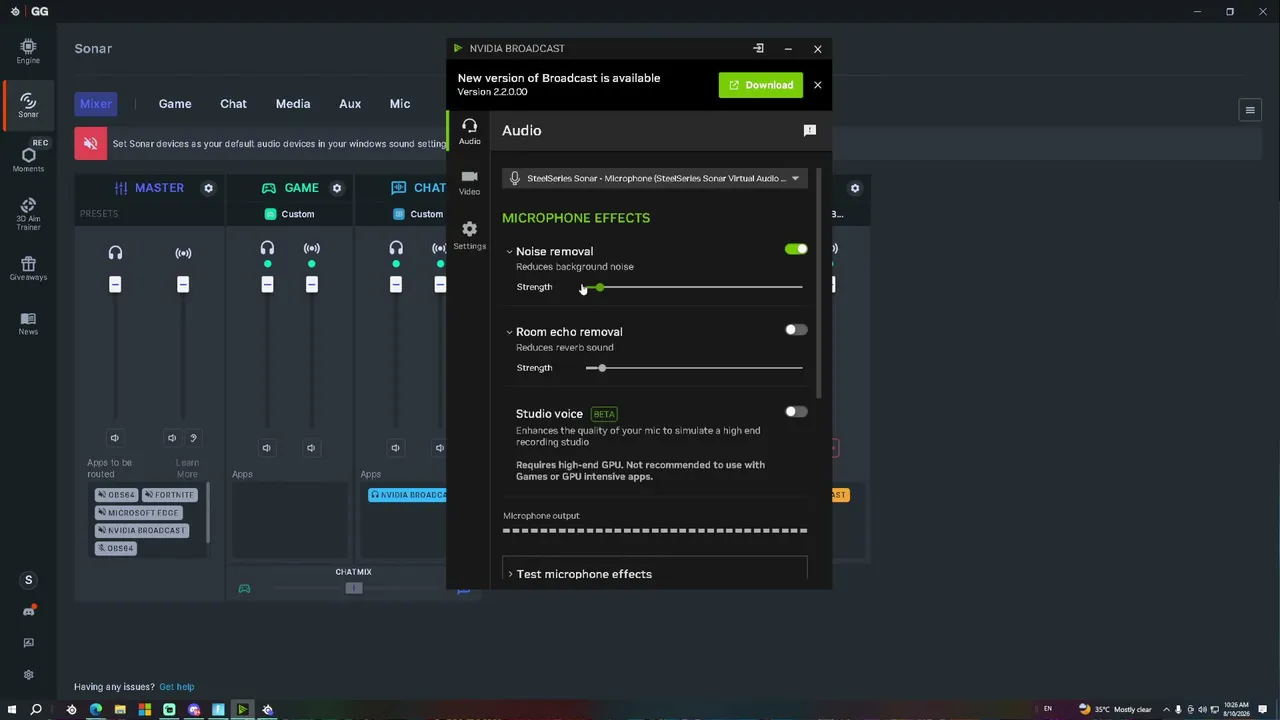
Task: Expand Test microphone effects section
Action: tap(654, 574)
